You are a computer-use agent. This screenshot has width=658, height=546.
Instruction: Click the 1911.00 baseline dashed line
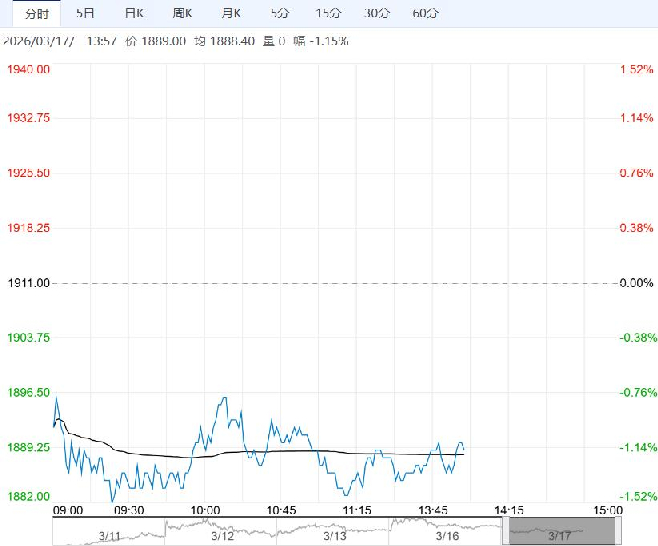tap(330, 283)
